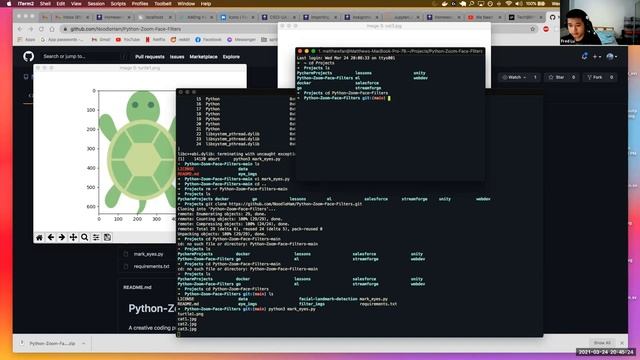This screenshot has width=640, height=360.
Task: Open the Window menu
Action: point(186,4)
